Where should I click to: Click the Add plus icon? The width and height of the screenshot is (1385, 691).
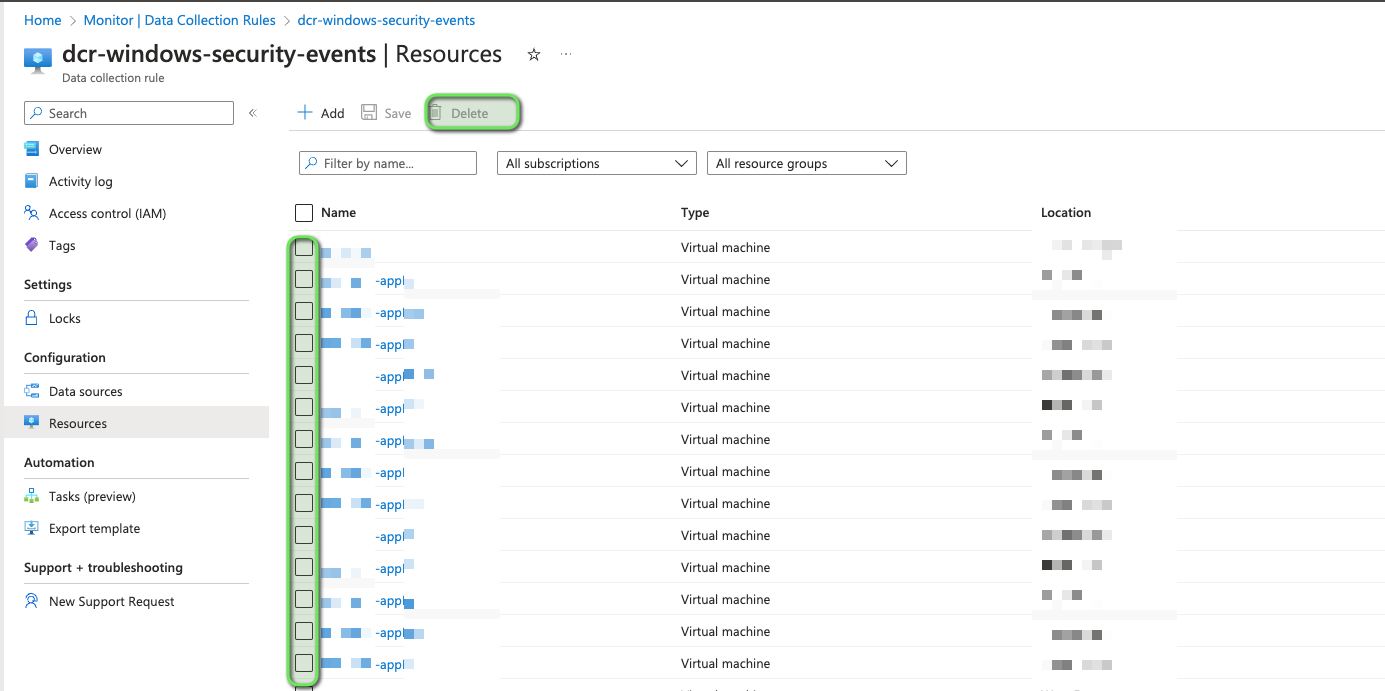coord(305,113)
